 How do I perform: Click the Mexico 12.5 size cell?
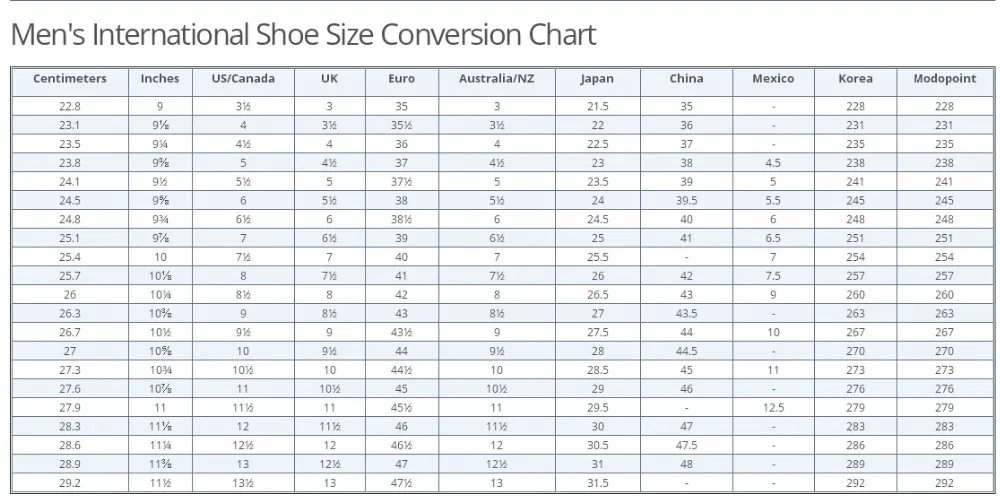[x=773, y=408]
